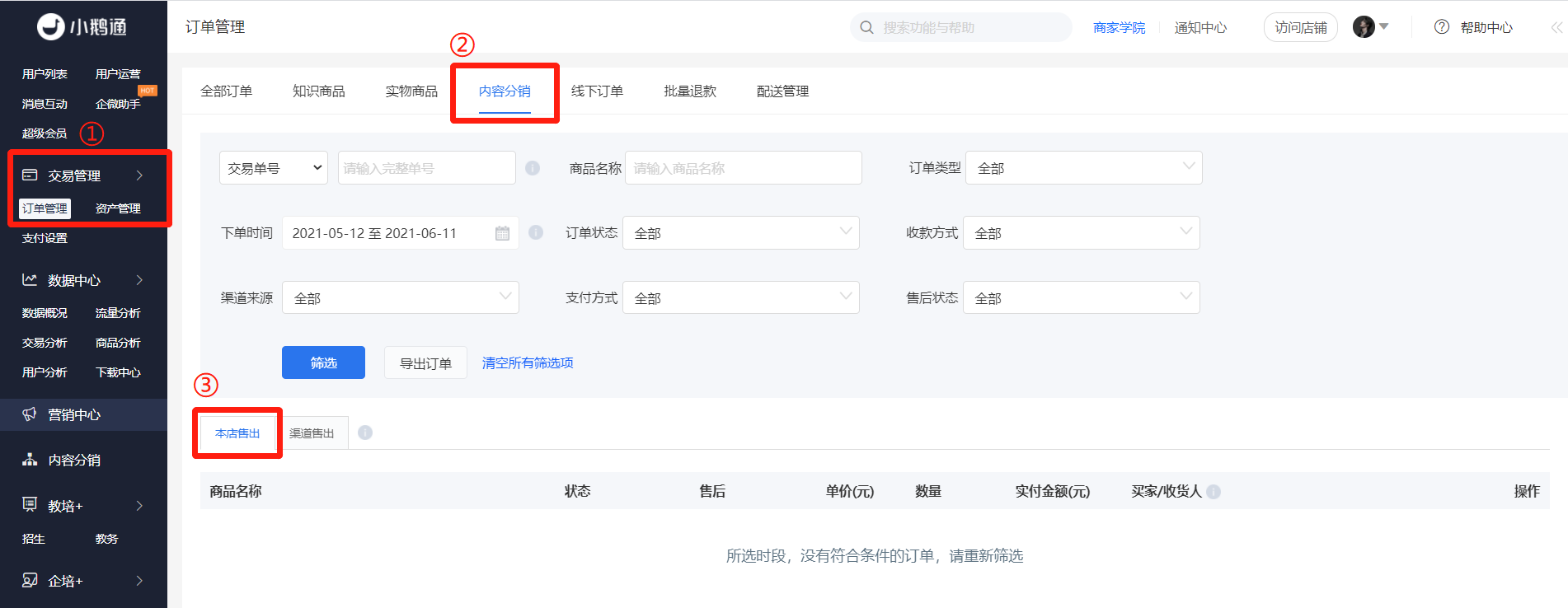Open the 售后状态 dropdown
The width and height of the screenshot is (1568, 608).
(1082, 297)
